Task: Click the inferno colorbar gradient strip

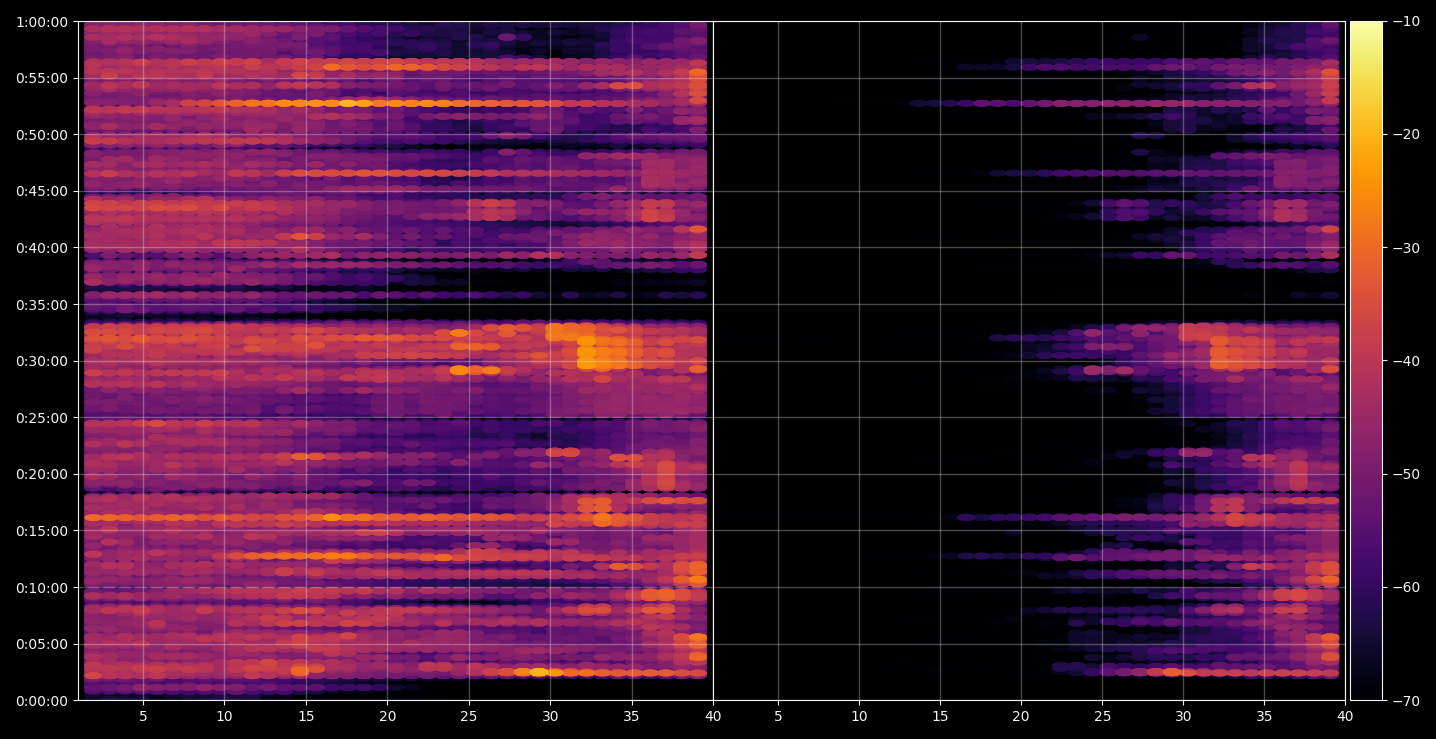Action: (1366, 360)
